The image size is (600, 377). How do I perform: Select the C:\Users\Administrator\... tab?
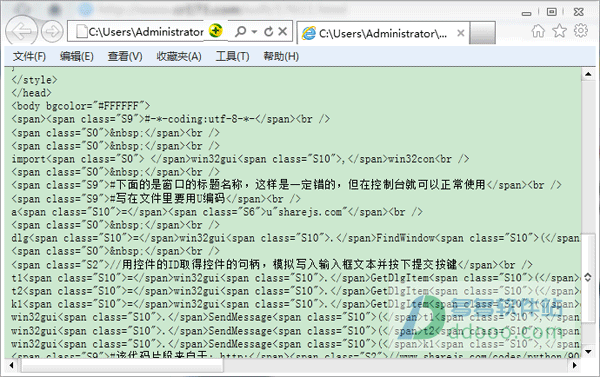(x=383, y=34)
